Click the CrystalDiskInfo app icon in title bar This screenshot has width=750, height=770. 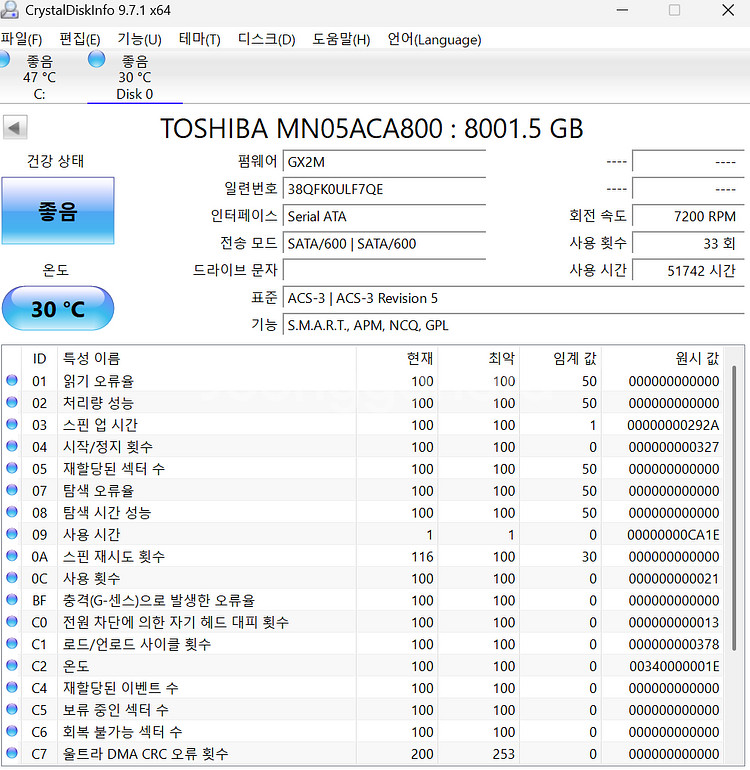click(x=10, y=10)
